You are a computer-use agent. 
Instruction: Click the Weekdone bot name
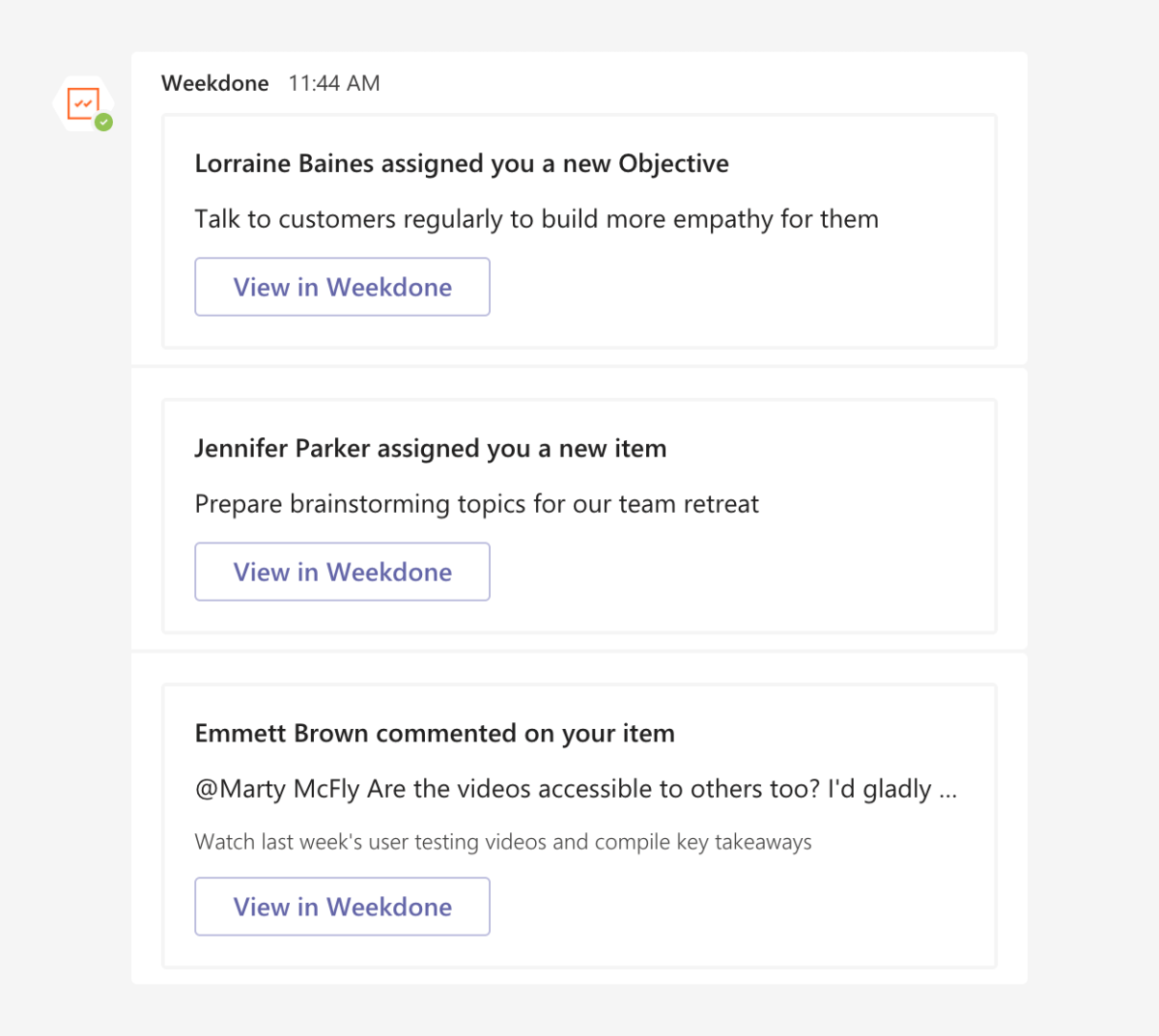click(x=214, y=83)
